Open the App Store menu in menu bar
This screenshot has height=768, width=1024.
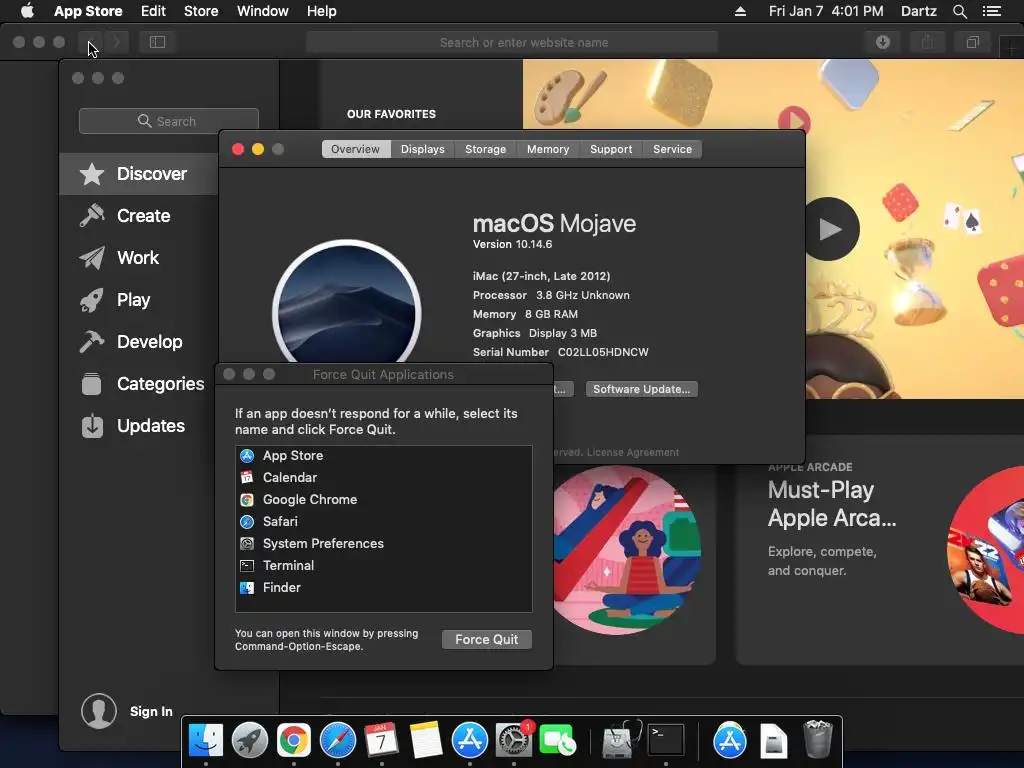pyautogui.click(x=88, y=11)
